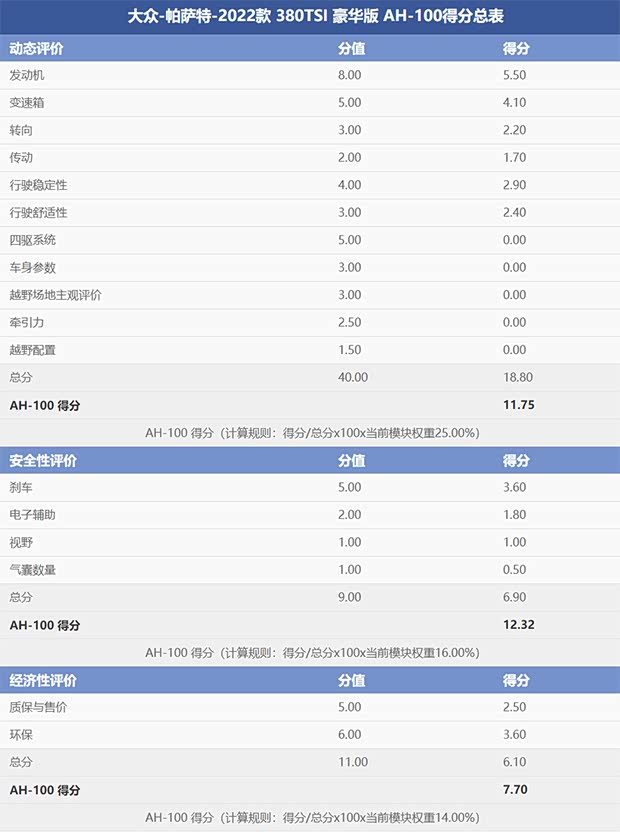Click the 9.00 total value in 安全性评价
The height and width of the screenshot is (832, 620).
coord(349,597)
